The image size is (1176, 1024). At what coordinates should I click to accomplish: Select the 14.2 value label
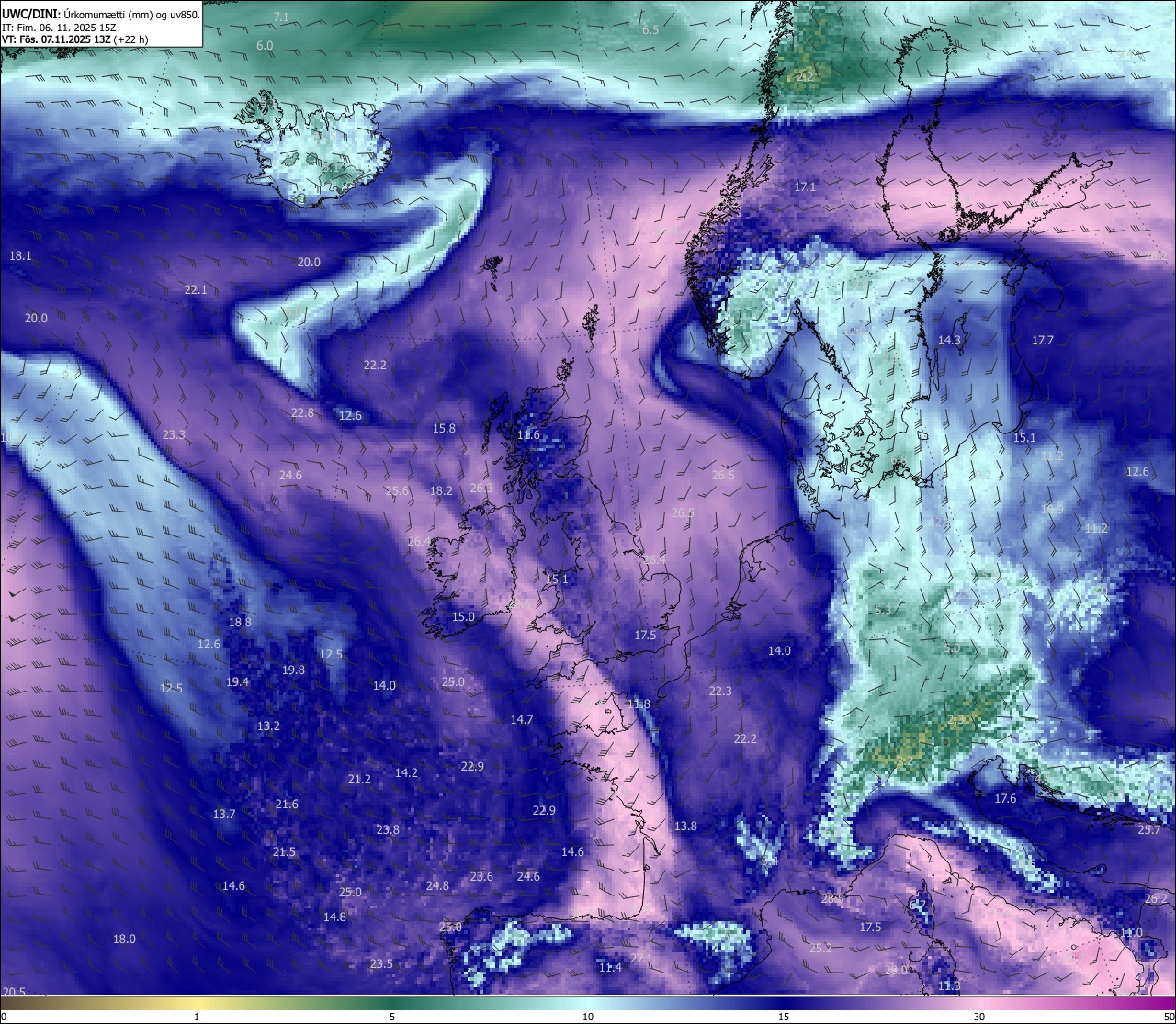[406, 773]
